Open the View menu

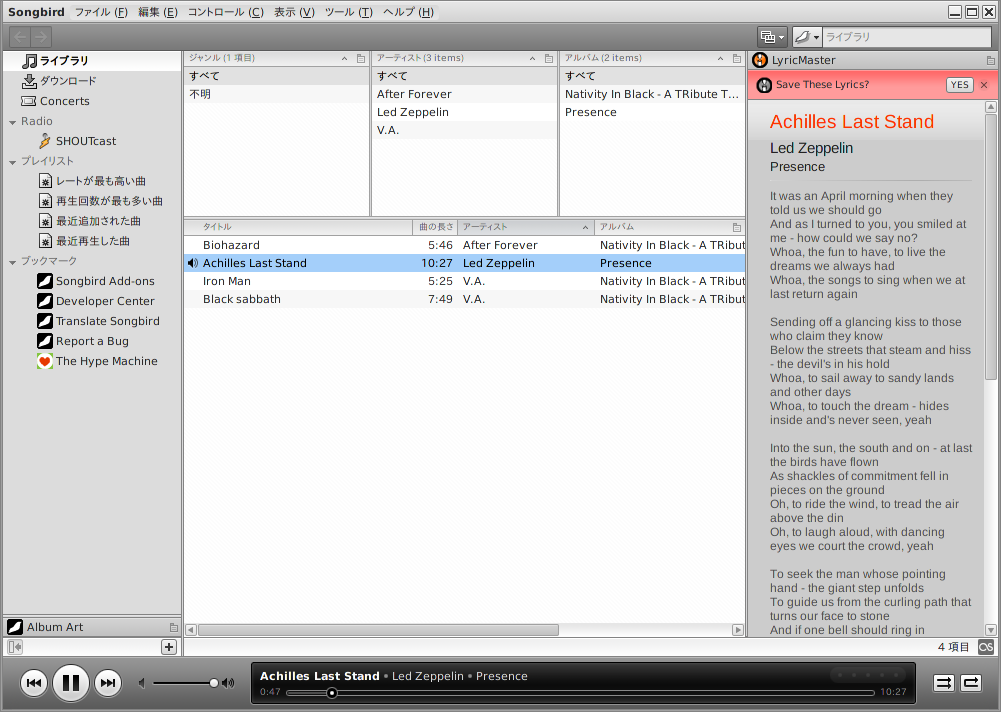(294, 12)
